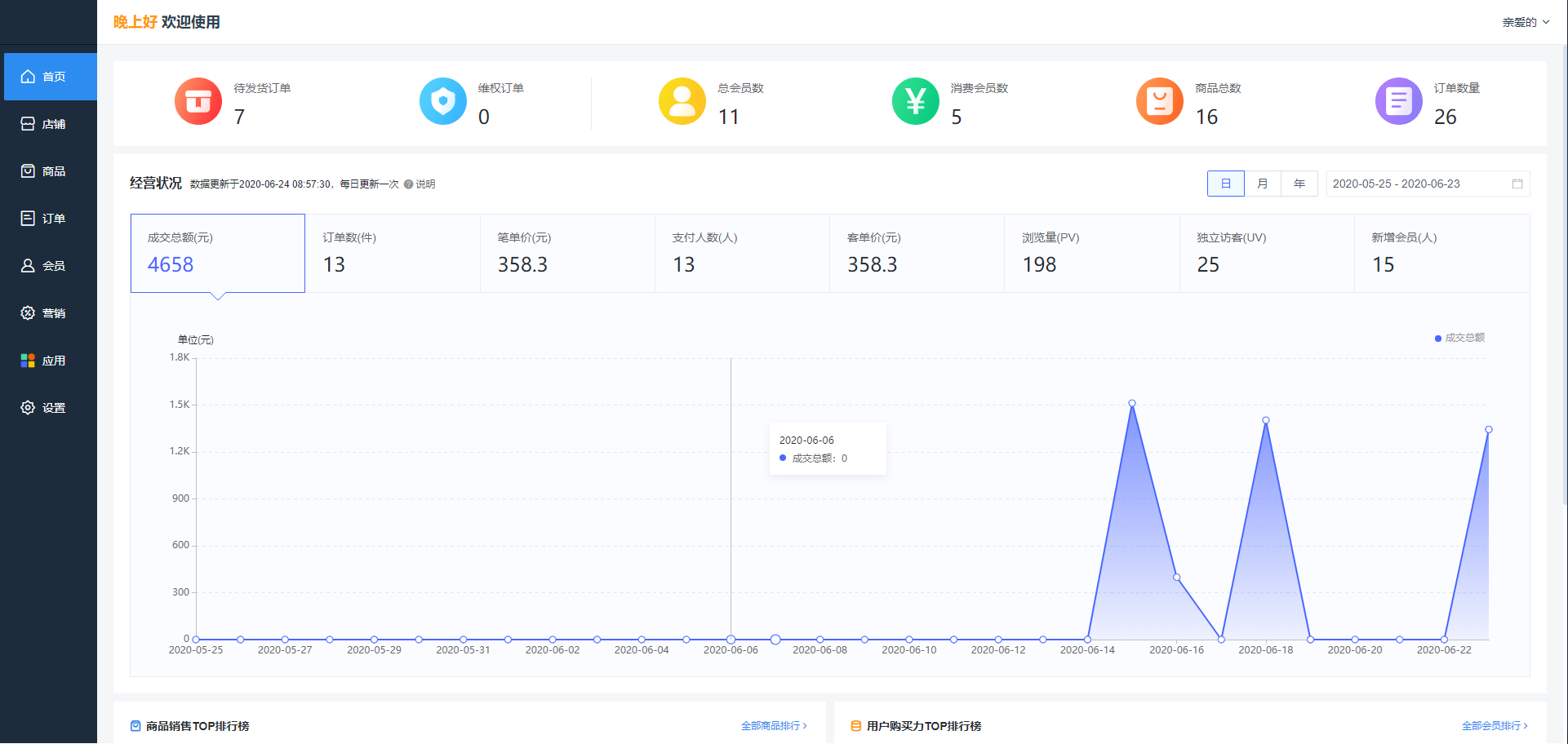1568x744 pixels.
Task: Open the 订单 orders sidebar icon
Action: click(28, 219)
